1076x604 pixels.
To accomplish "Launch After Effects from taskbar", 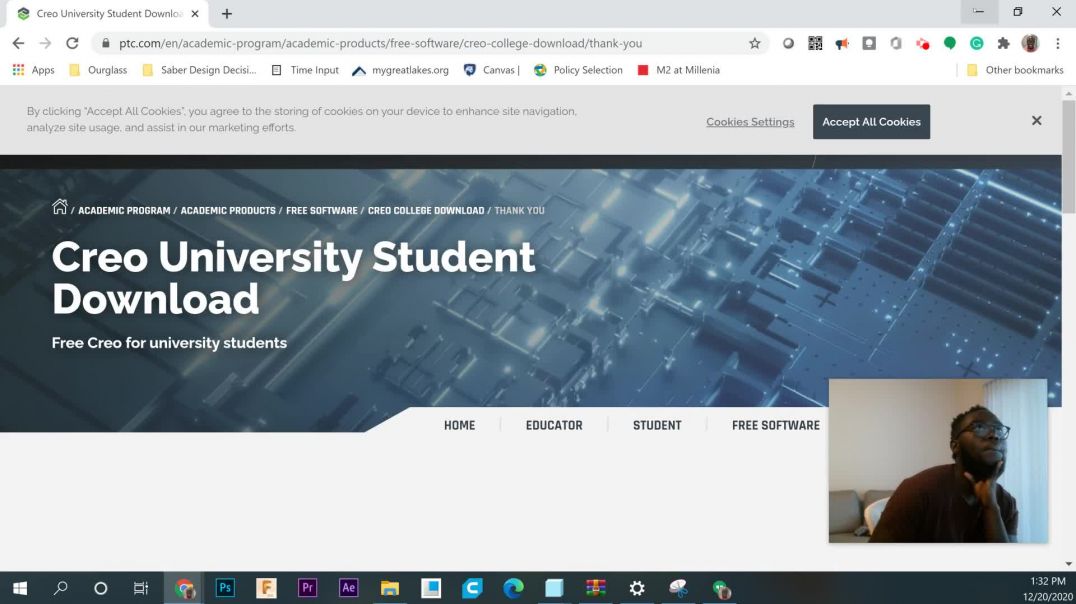I will click(x=349, y=588).
